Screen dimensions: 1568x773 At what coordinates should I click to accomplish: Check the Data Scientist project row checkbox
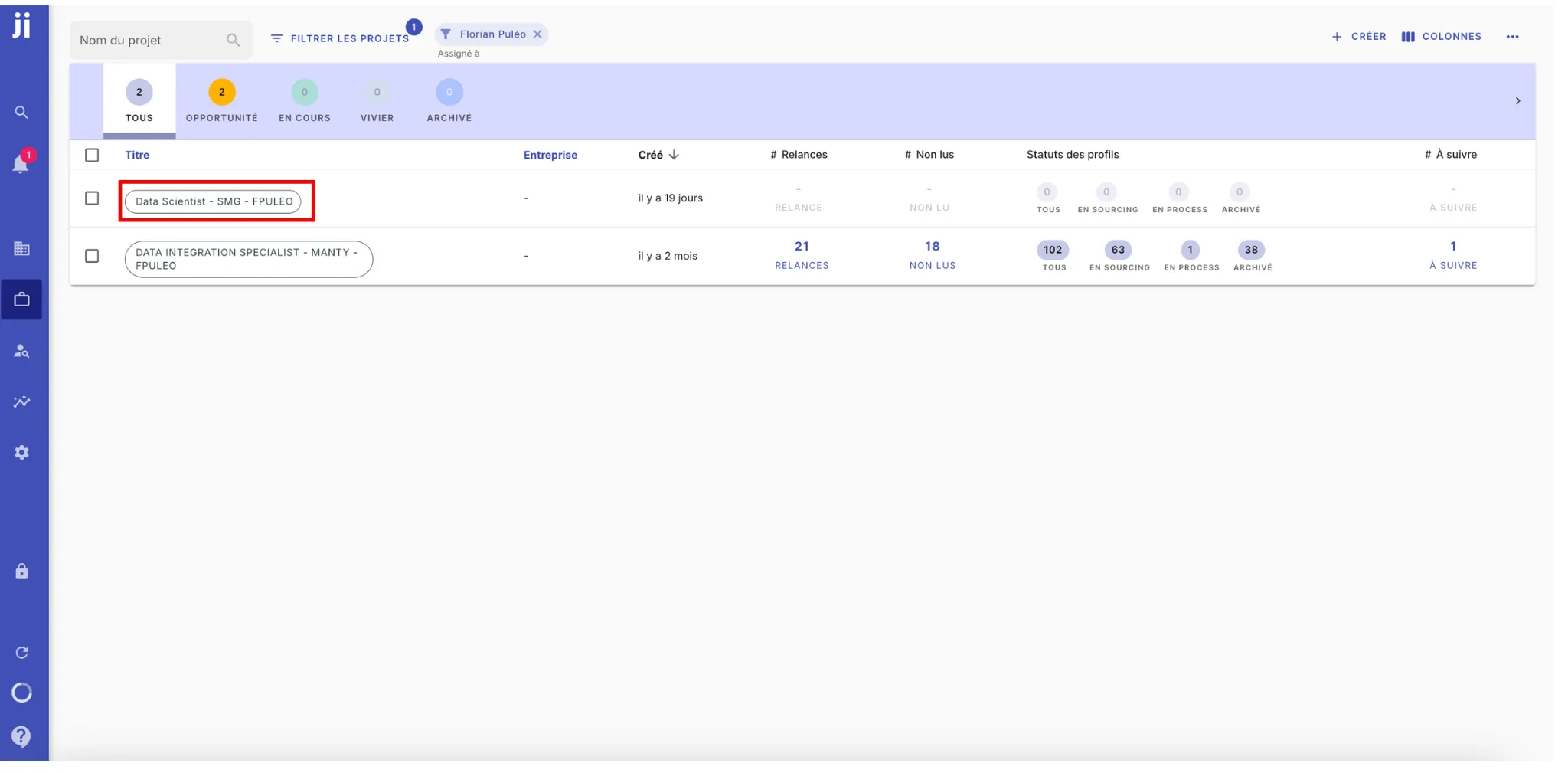92,198
